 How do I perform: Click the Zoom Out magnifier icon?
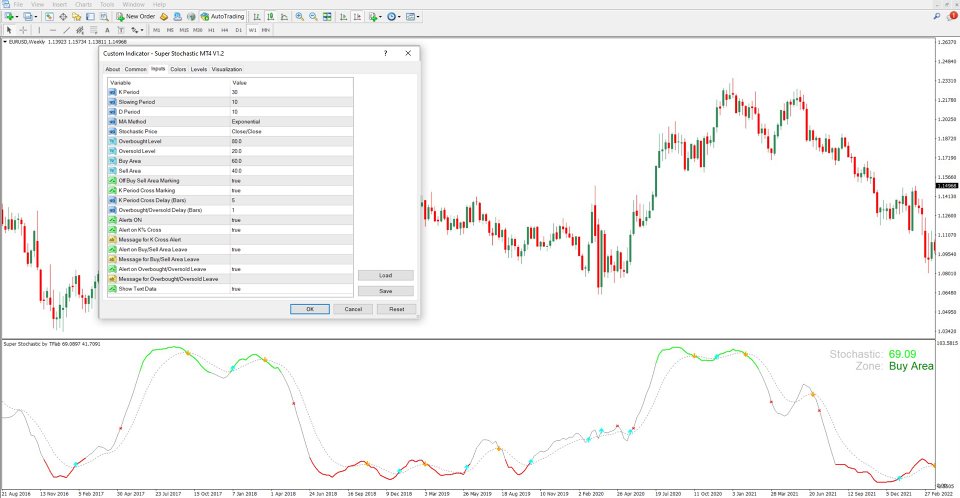[x=314, y=17]
